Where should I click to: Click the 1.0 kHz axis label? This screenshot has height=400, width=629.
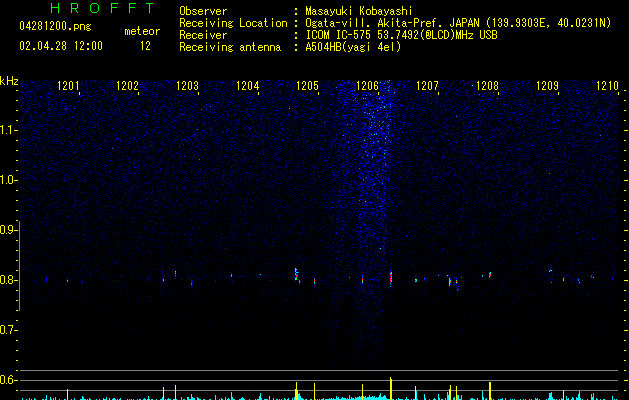pyautogui.click(x=8, y=180)
